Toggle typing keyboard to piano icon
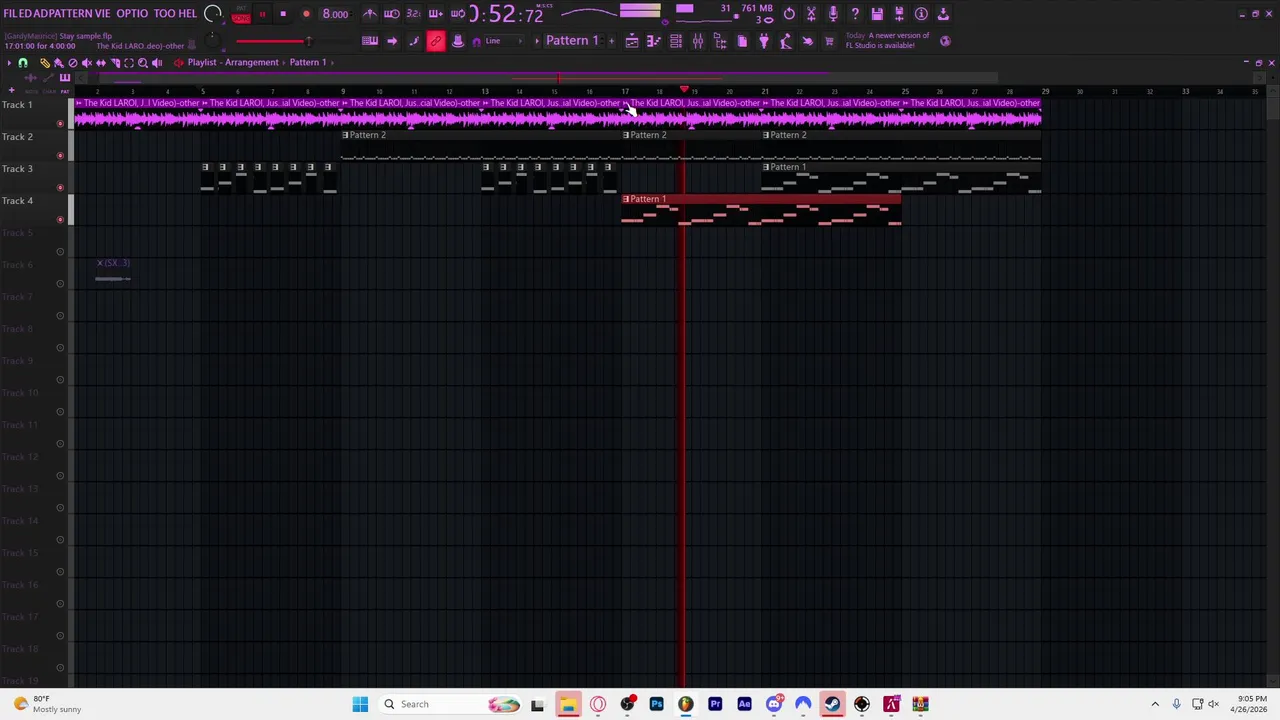Viewport: 1280px width, 720px height. click(x=370, y=41)
